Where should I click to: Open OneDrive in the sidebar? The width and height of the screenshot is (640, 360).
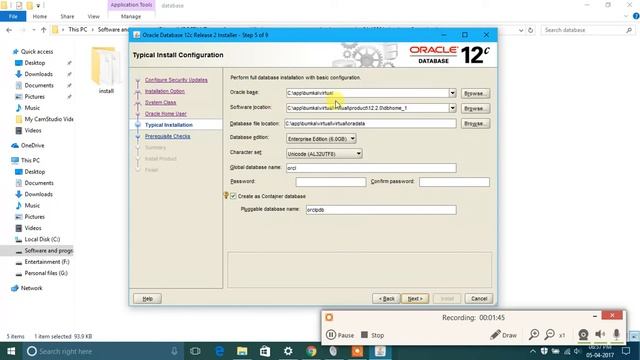pyautogui.click(x=32, y=146)
